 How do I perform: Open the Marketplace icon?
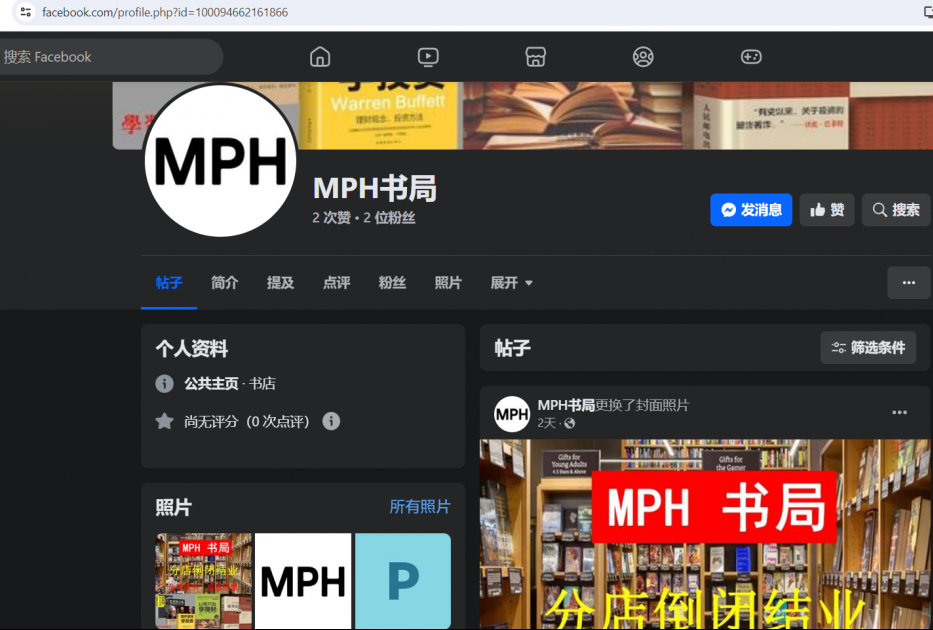tap(535, 57)
